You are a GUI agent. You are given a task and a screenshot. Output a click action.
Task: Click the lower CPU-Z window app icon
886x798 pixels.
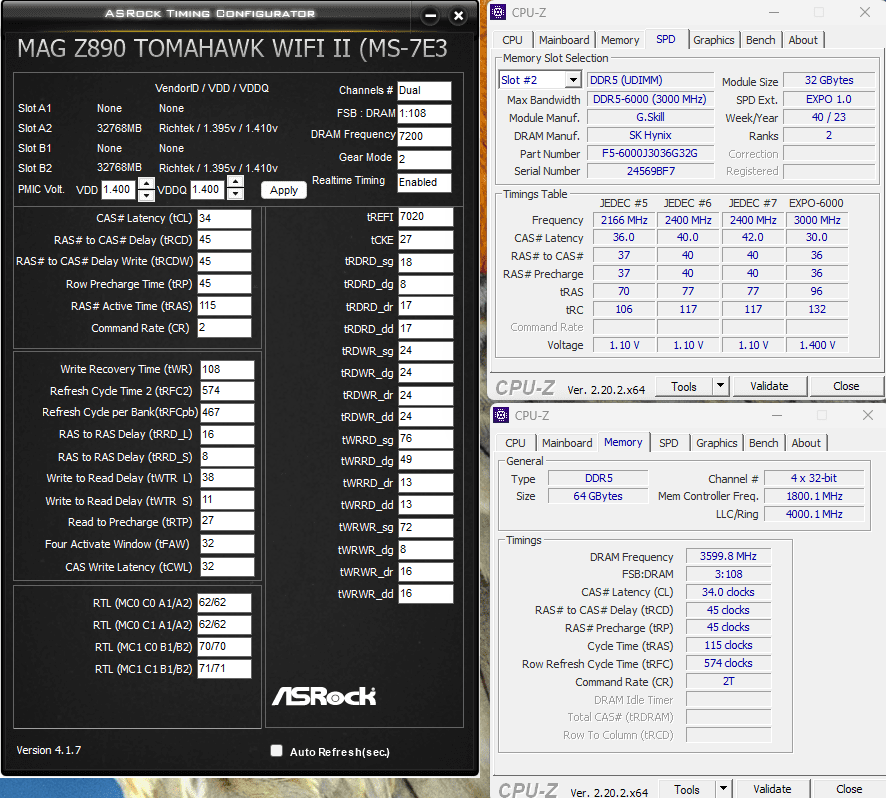pos(501,415)
